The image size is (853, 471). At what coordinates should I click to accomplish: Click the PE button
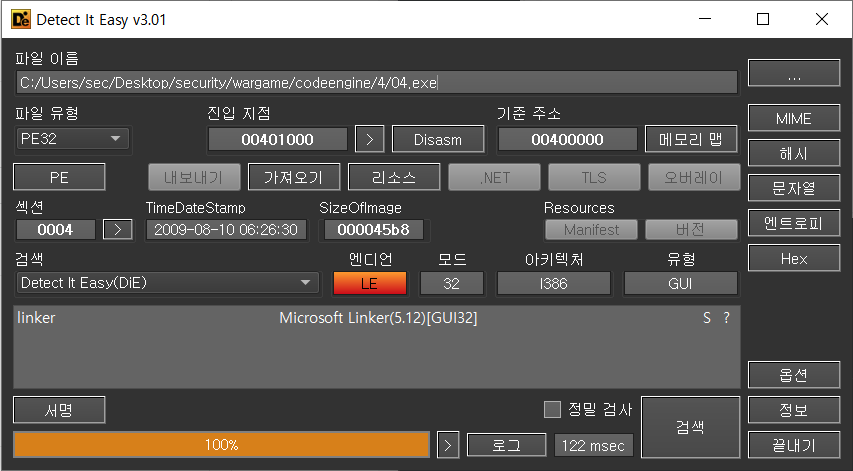coord(59,177)
